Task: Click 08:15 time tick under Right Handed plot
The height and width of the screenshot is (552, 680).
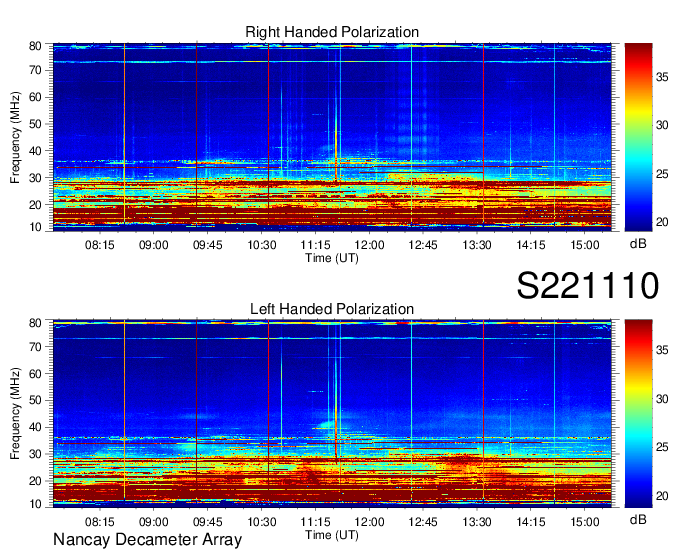Action: coord(100,245)
